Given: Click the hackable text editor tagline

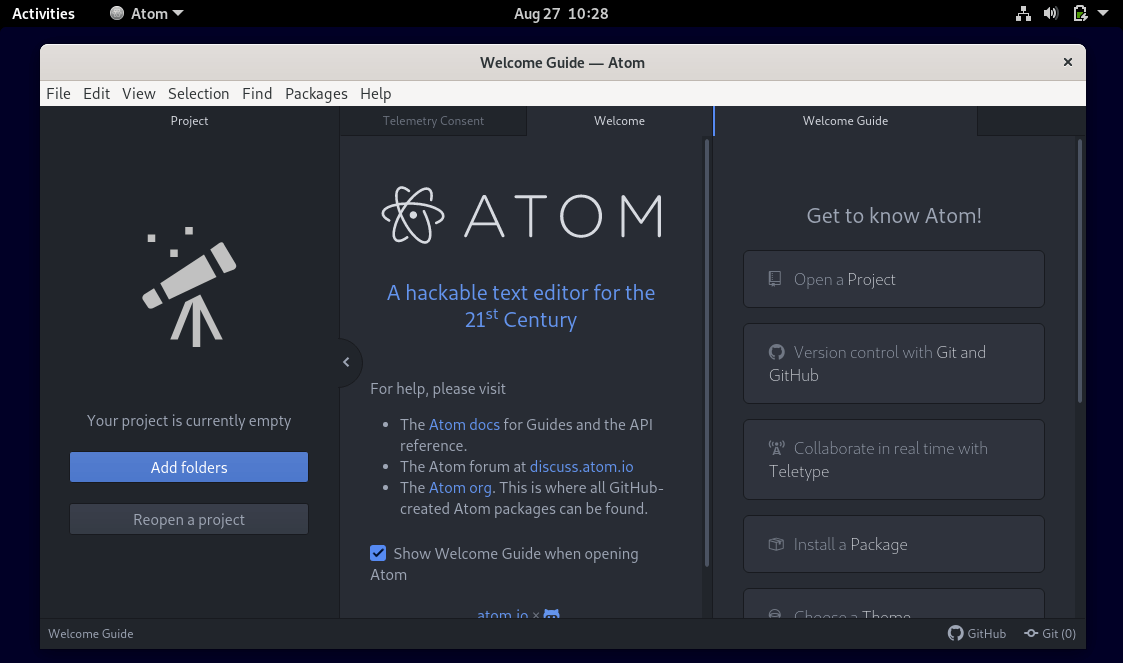Looking at the screenshot, I should (521, 306).
